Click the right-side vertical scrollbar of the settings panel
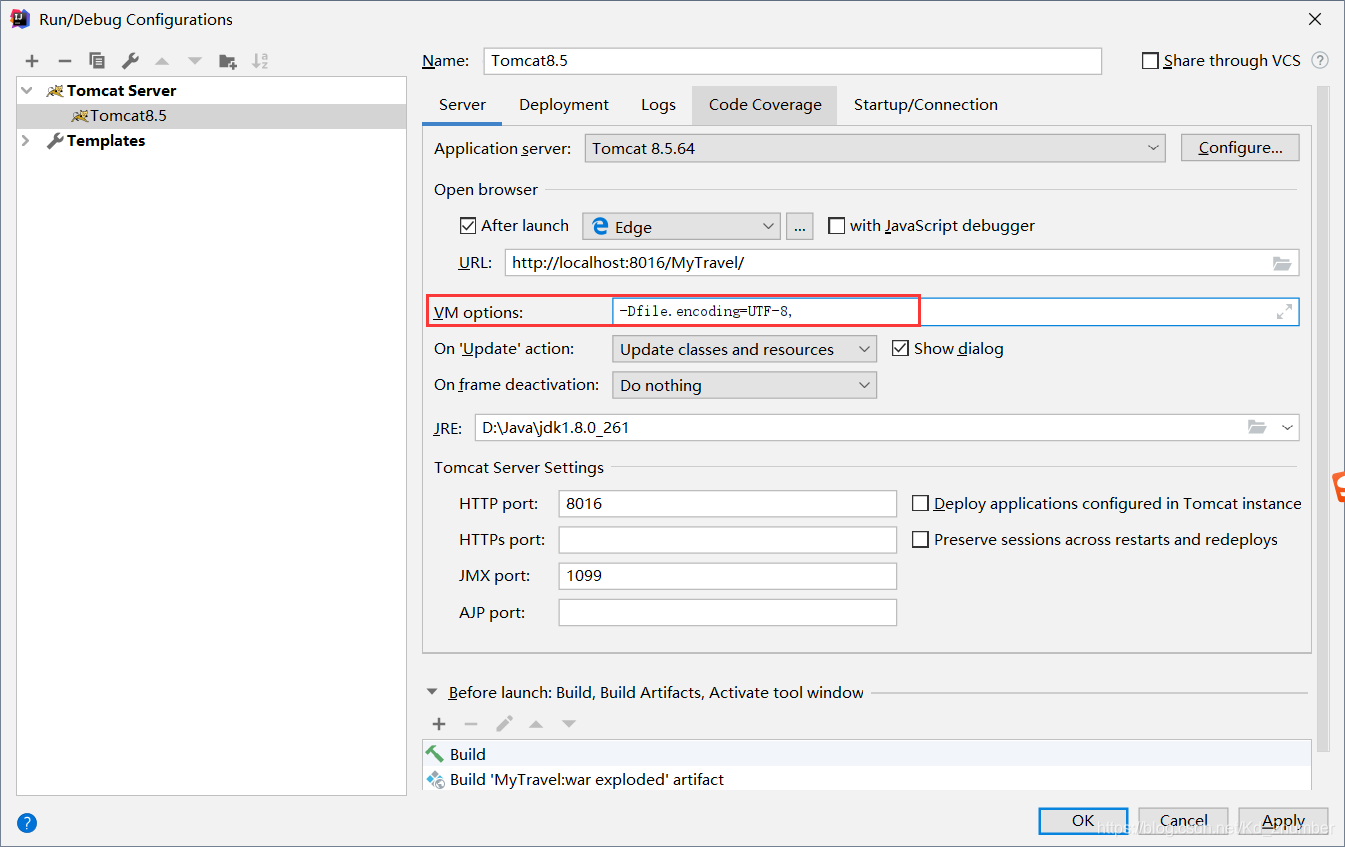The image size is (1345, 847). (x=1323, y=420)
